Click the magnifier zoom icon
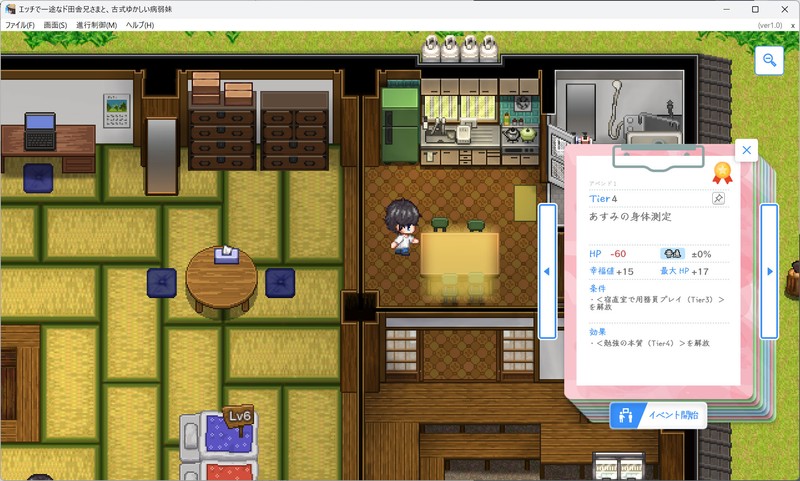This screenshot has width=800, height=481. tap(770, 61)
